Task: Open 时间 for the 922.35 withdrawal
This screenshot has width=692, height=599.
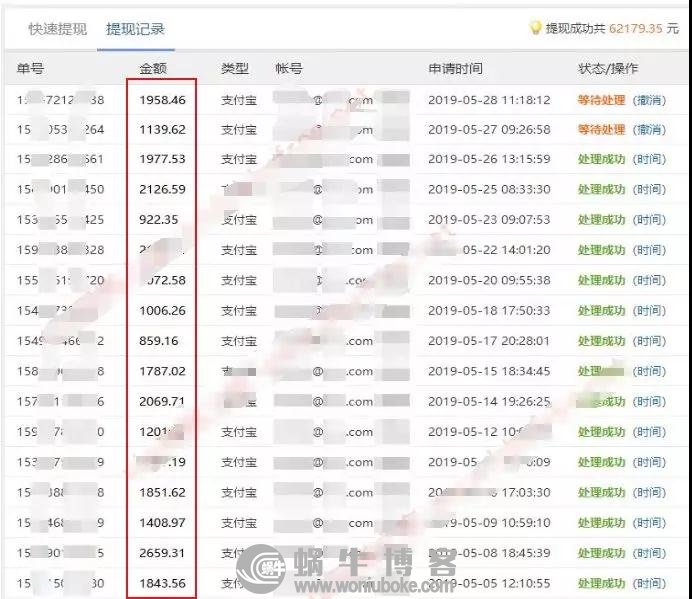Action: pos(649,220)
